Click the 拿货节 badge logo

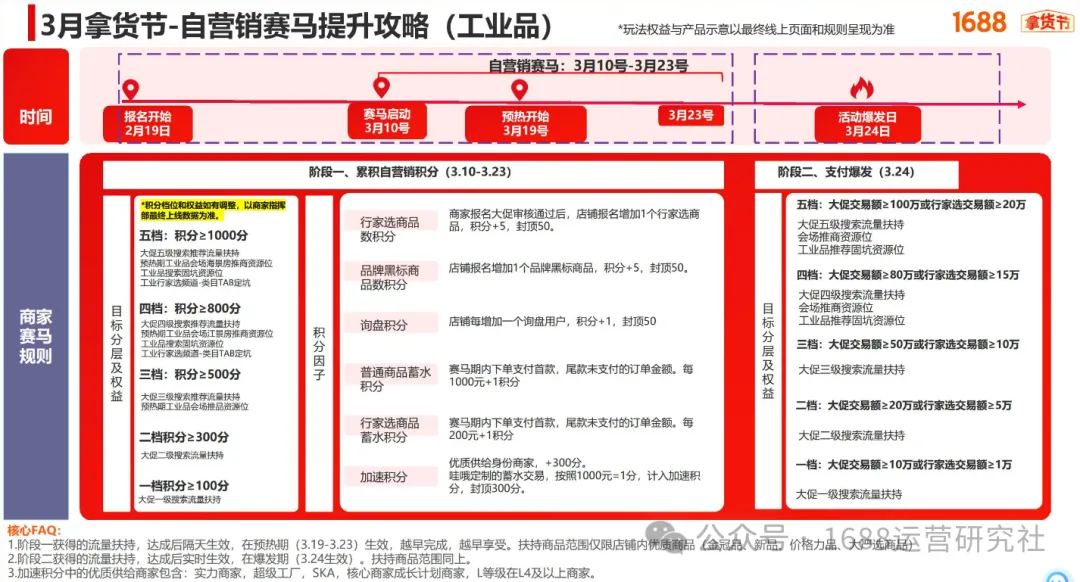click(1047, 22)
